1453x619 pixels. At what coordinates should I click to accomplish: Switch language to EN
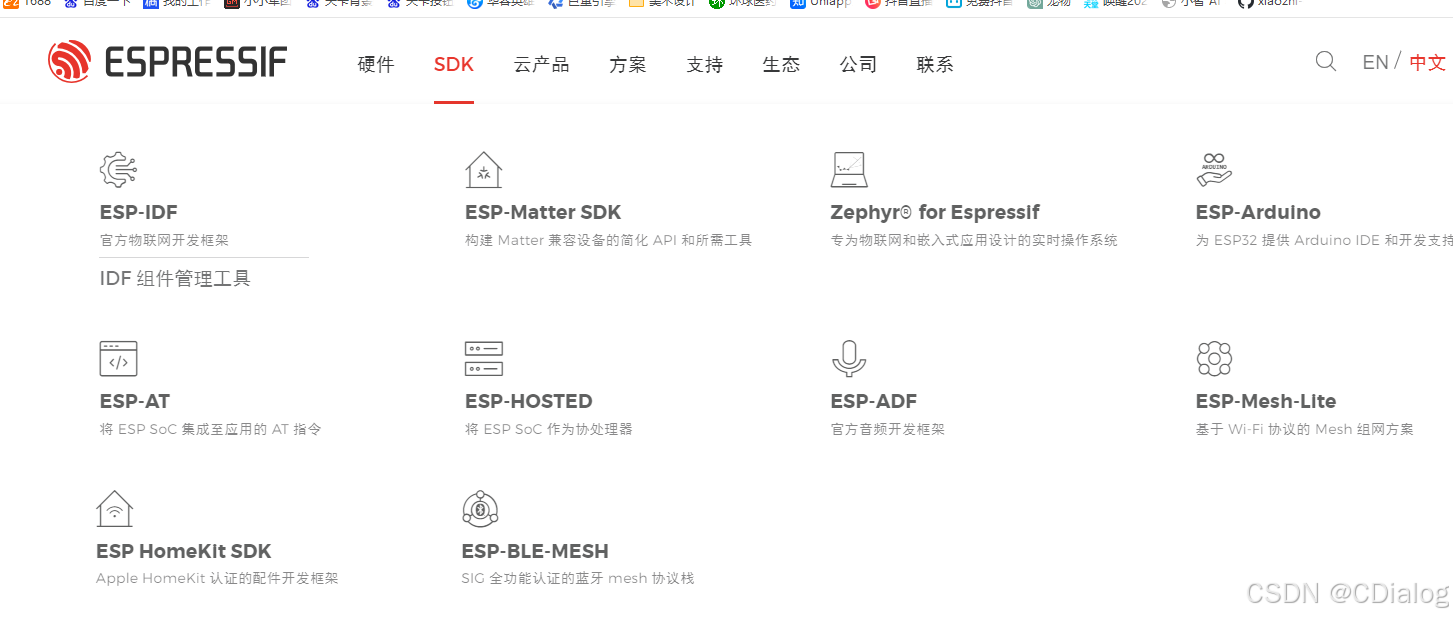coord(1375,62)
